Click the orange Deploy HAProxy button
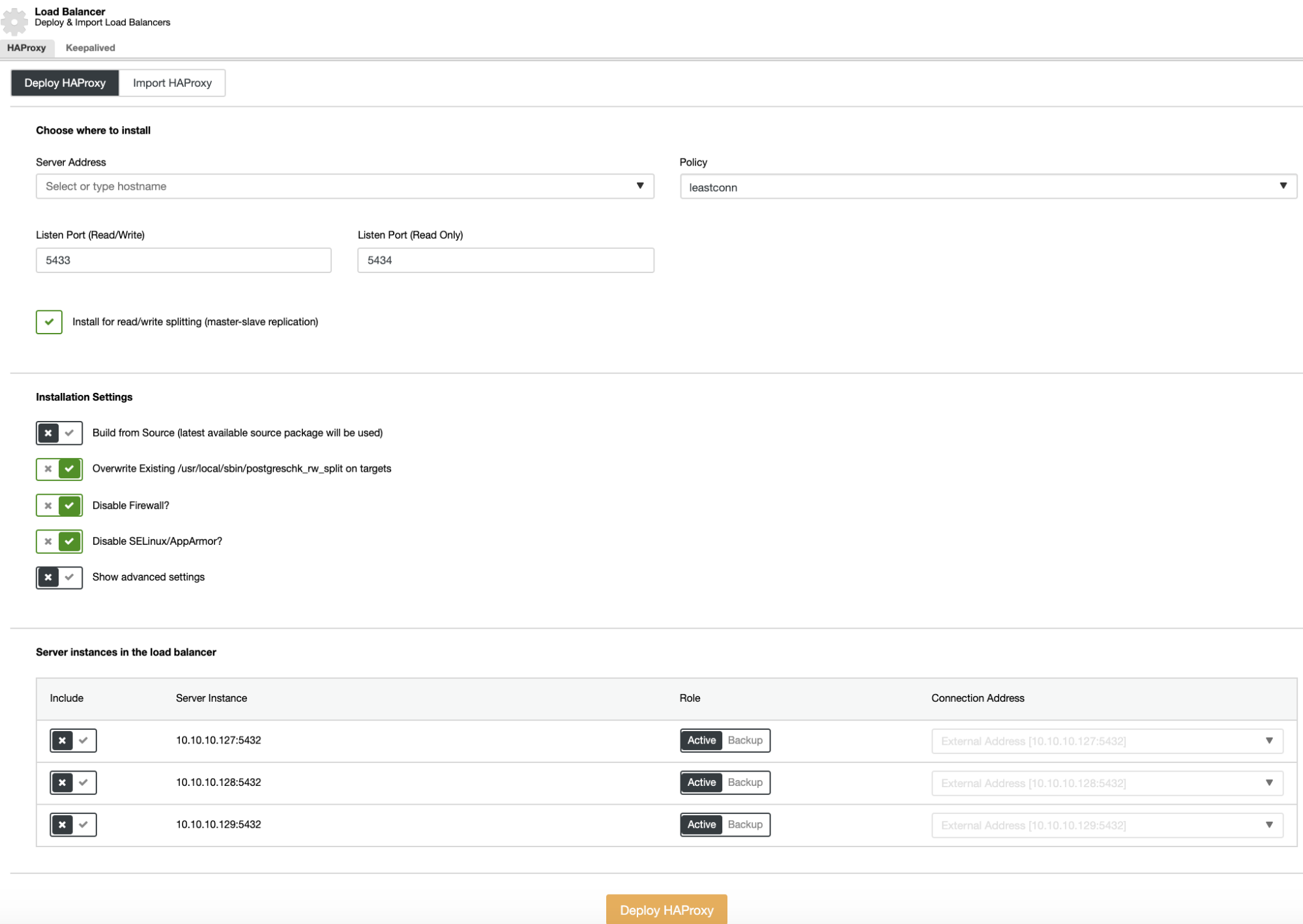The width and height of the screenshot is (1303, 924). (666, 910)
